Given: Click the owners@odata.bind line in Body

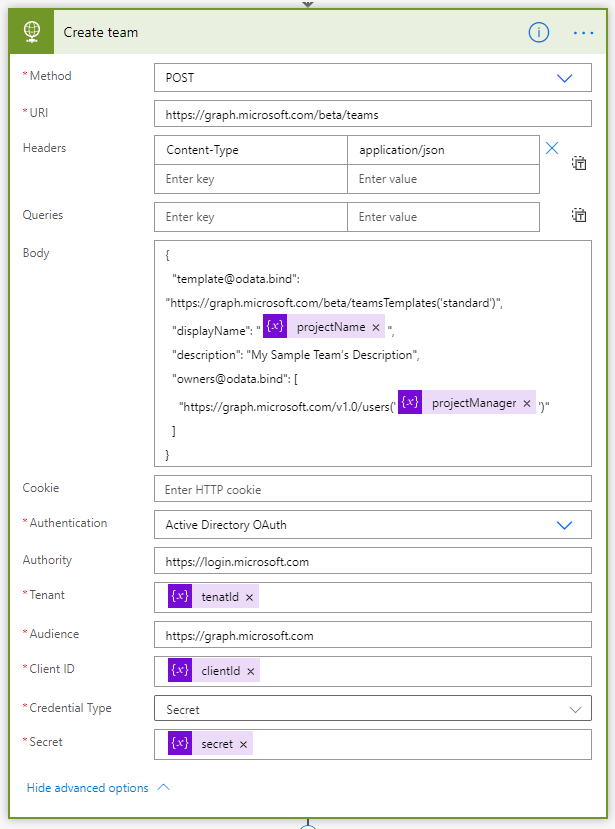Looking at the screenshot, I should pyautogui.click(x=235, y=379).
